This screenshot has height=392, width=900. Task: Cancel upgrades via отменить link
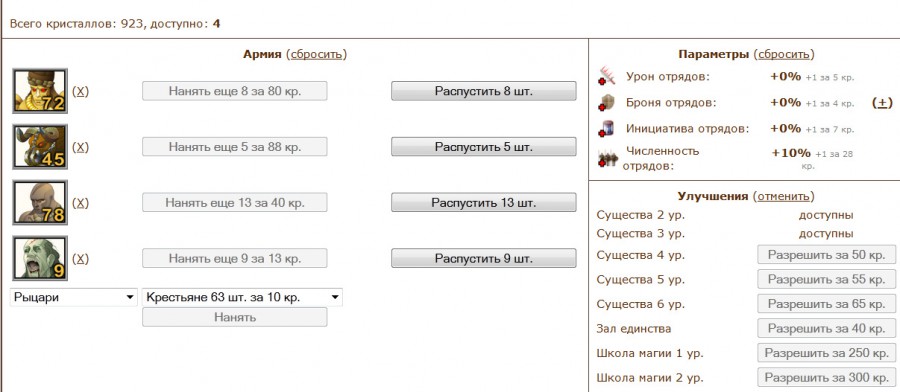[783, 196]
